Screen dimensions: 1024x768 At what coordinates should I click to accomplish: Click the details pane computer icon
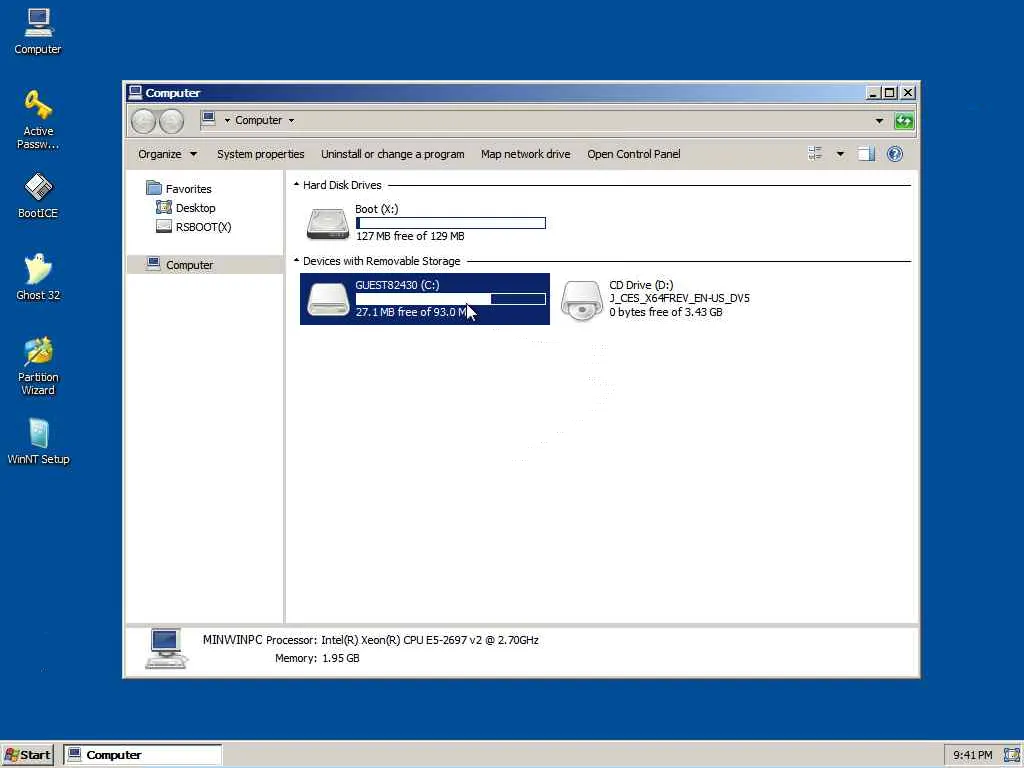[x=166, y=648]
